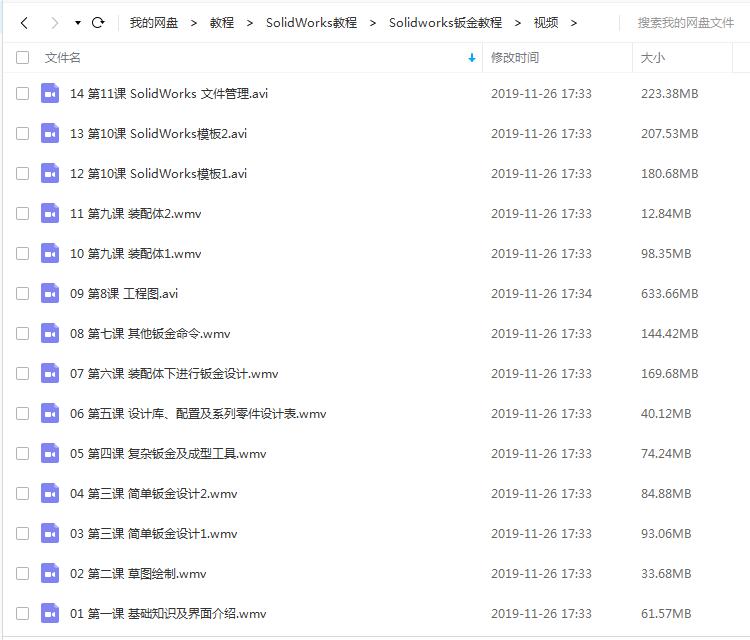The width and height of the screenshot is (750, 640).
Task: Check the box for 06 第五课 设计库 file
Action: coord(22,413)
